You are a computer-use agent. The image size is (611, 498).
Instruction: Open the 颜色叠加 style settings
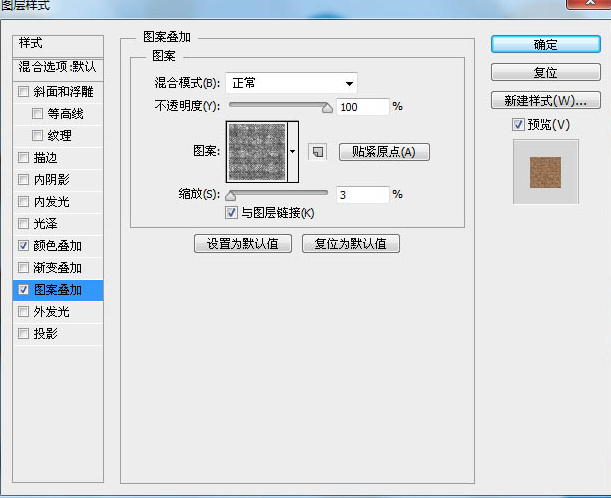[57, 245]
